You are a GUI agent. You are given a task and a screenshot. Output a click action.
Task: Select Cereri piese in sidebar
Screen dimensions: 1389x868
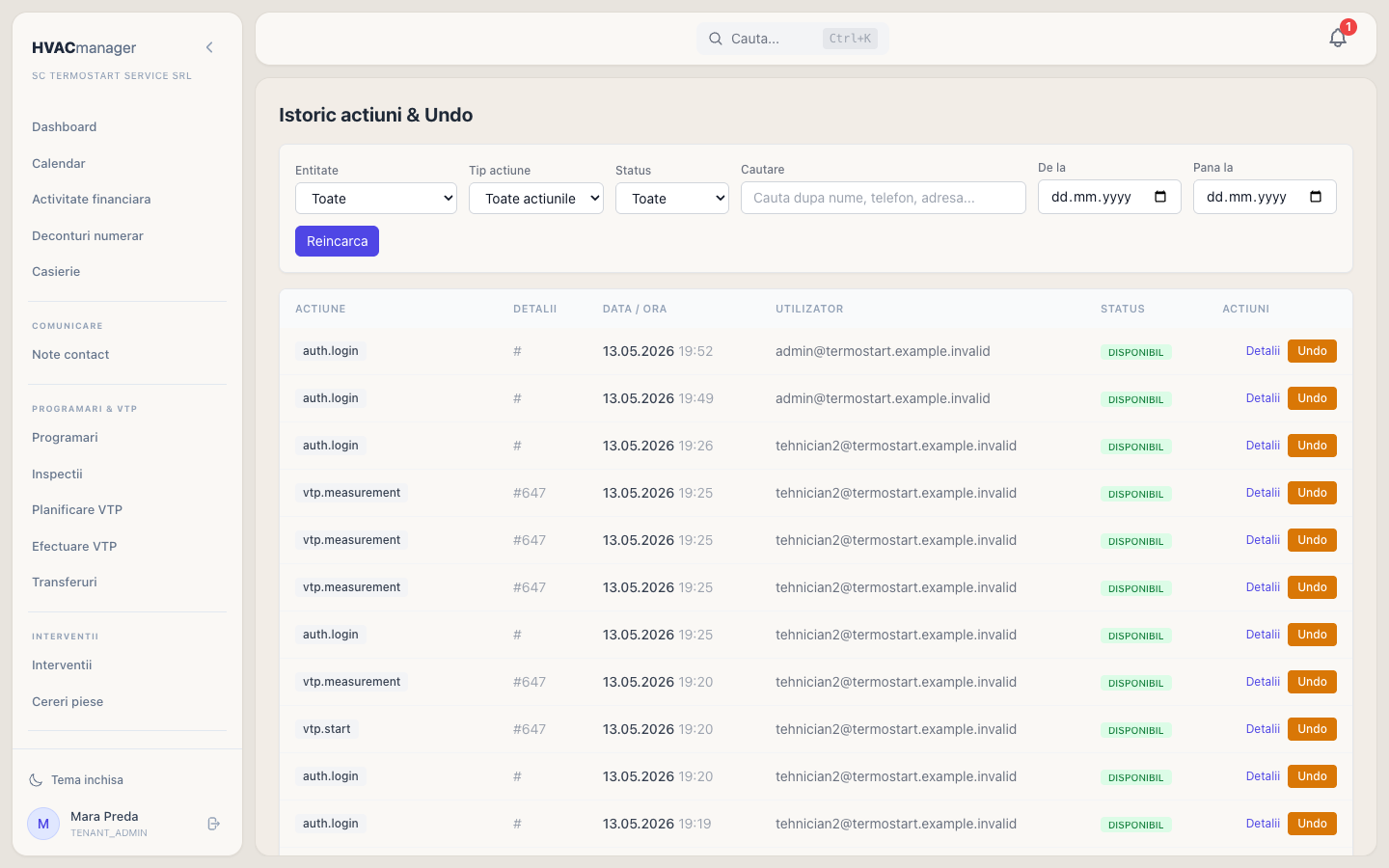coord(68,702)
